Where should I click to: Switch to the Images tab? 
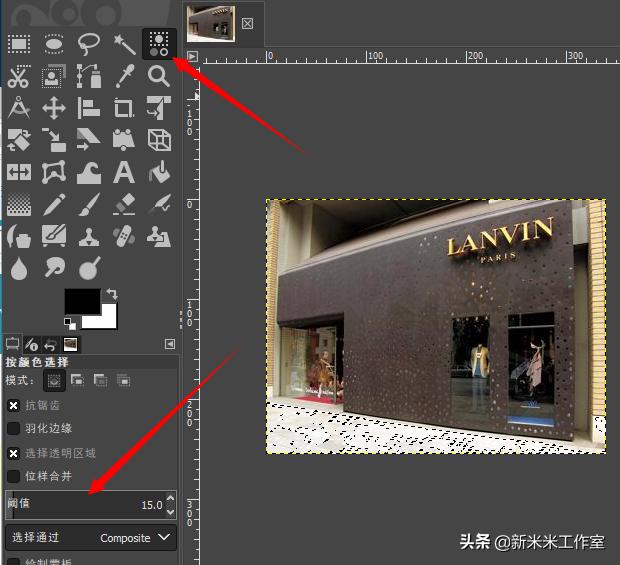coord(70,344)
